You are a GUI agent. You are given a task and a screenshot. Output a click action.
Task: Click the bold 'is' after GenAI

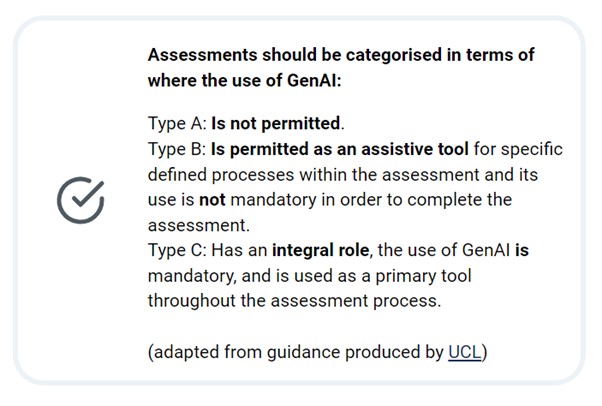point(522,250)
